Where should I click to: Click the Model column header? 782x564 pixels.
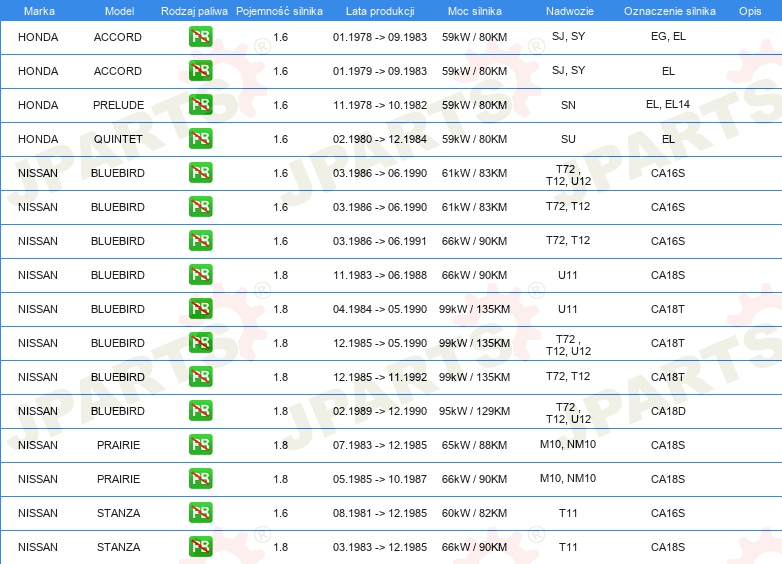coord(119,11)
